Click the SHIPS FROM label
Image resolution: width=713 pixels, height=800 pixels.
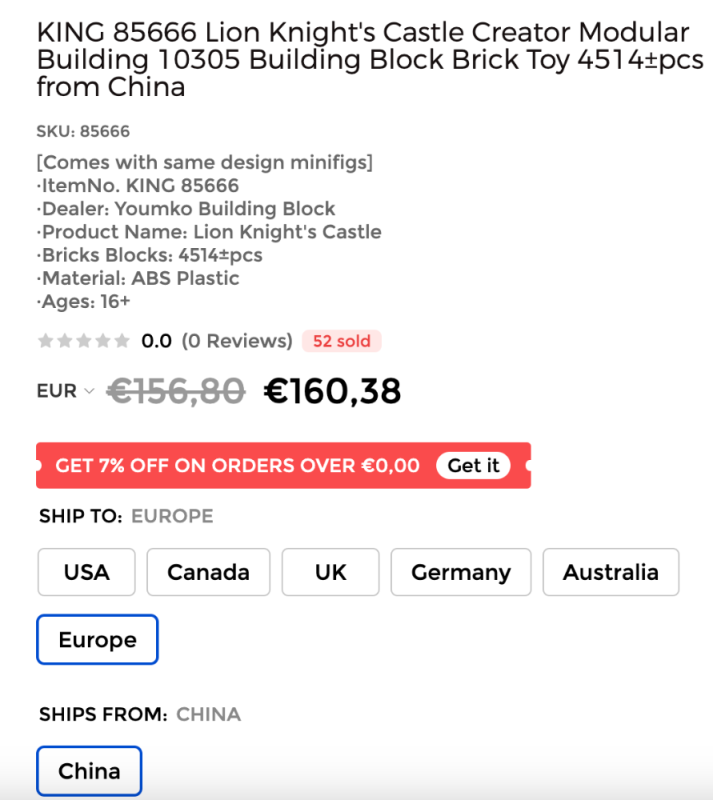103,714
